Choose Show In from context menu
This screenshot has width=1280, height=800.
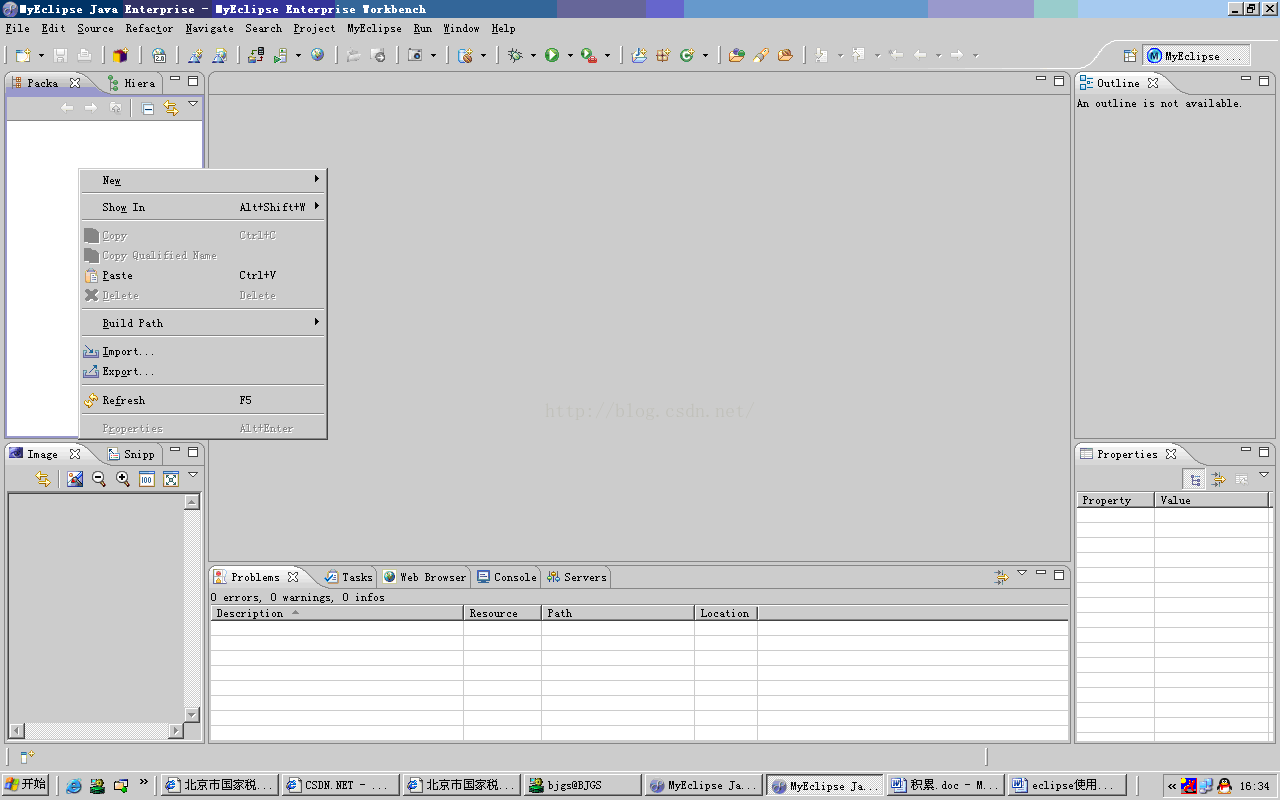pos(203,207)
